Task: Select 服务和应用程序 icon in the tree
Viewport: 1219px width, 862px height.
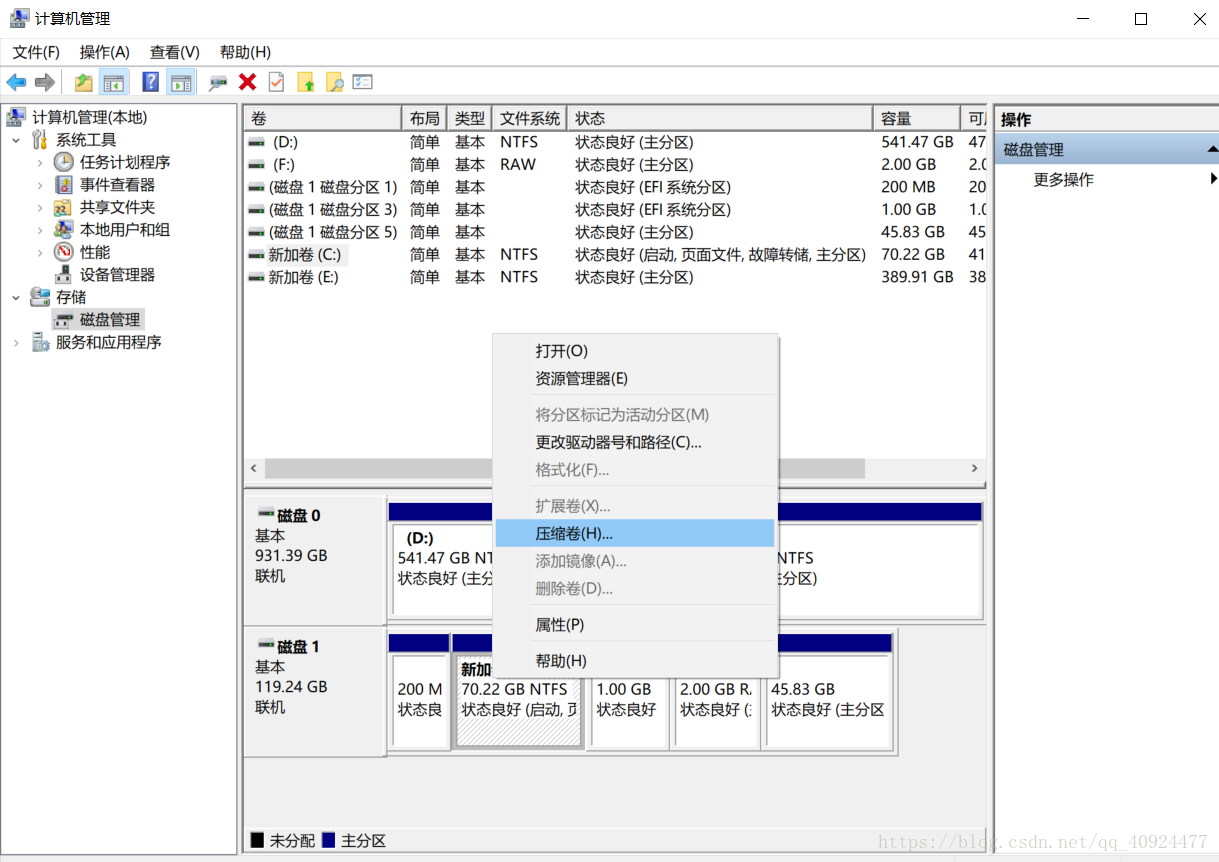Action: click(x=40, y=342)
